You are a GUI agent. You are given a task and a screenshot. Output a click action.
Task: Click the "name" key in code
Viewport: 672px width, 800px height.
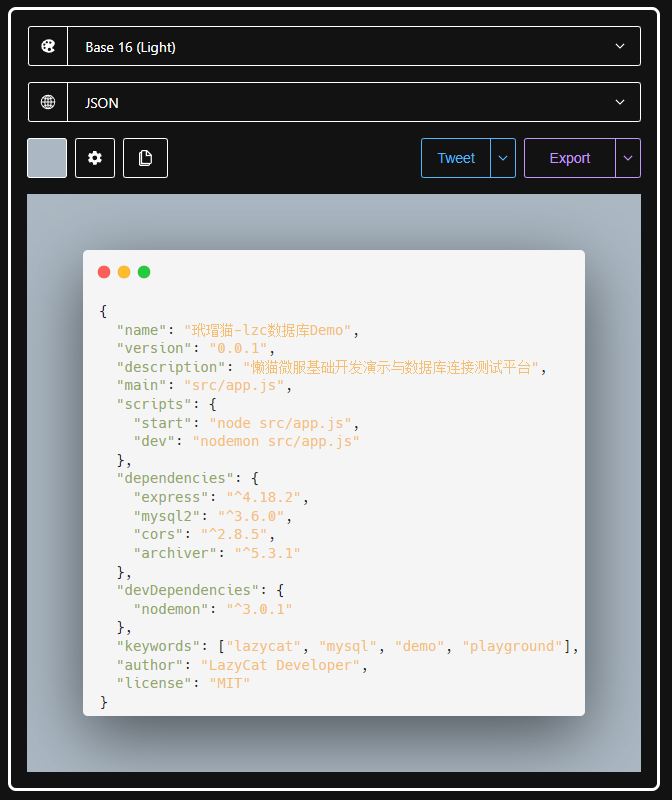tap(141, 330)
